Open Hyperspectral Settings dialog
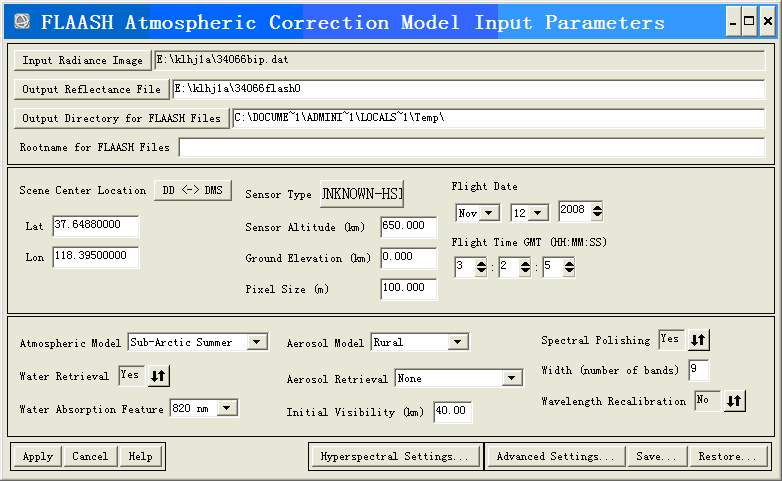The image size is (782, 481). 394,456
